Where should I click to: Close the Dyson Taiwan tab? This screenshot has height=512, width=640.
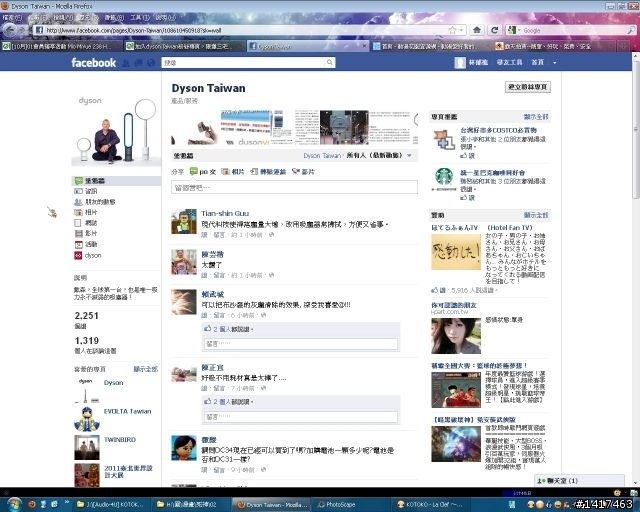(x=364, y=46)
